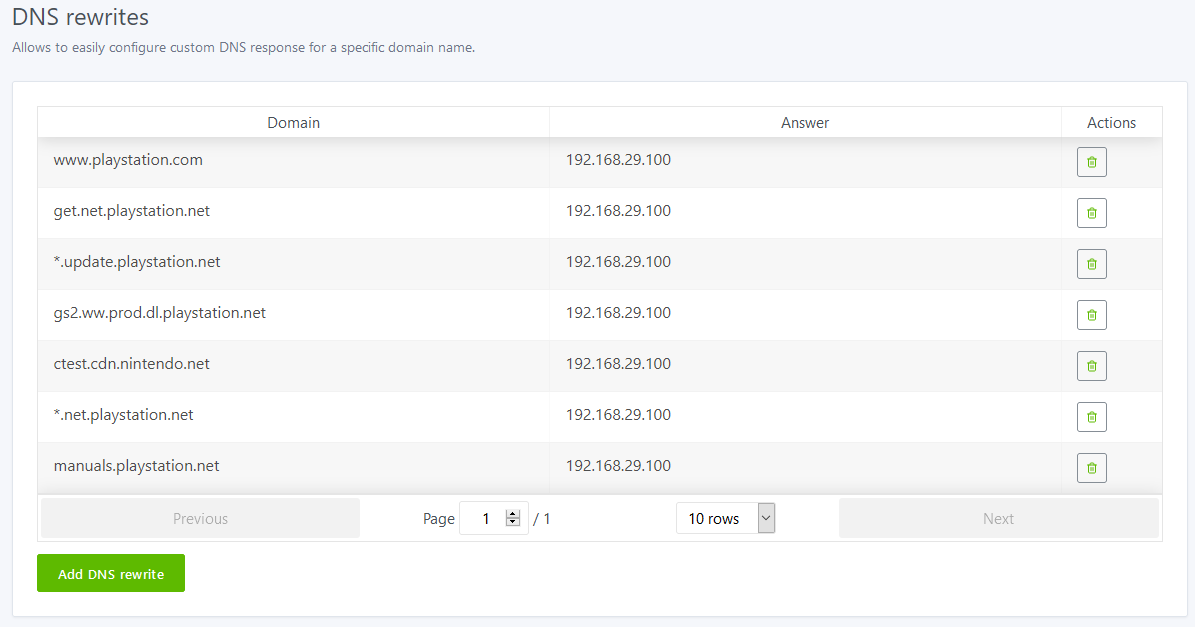Sort by the Answer column header
Viewport: 1195px width, 627px height.
click(805, 123)
